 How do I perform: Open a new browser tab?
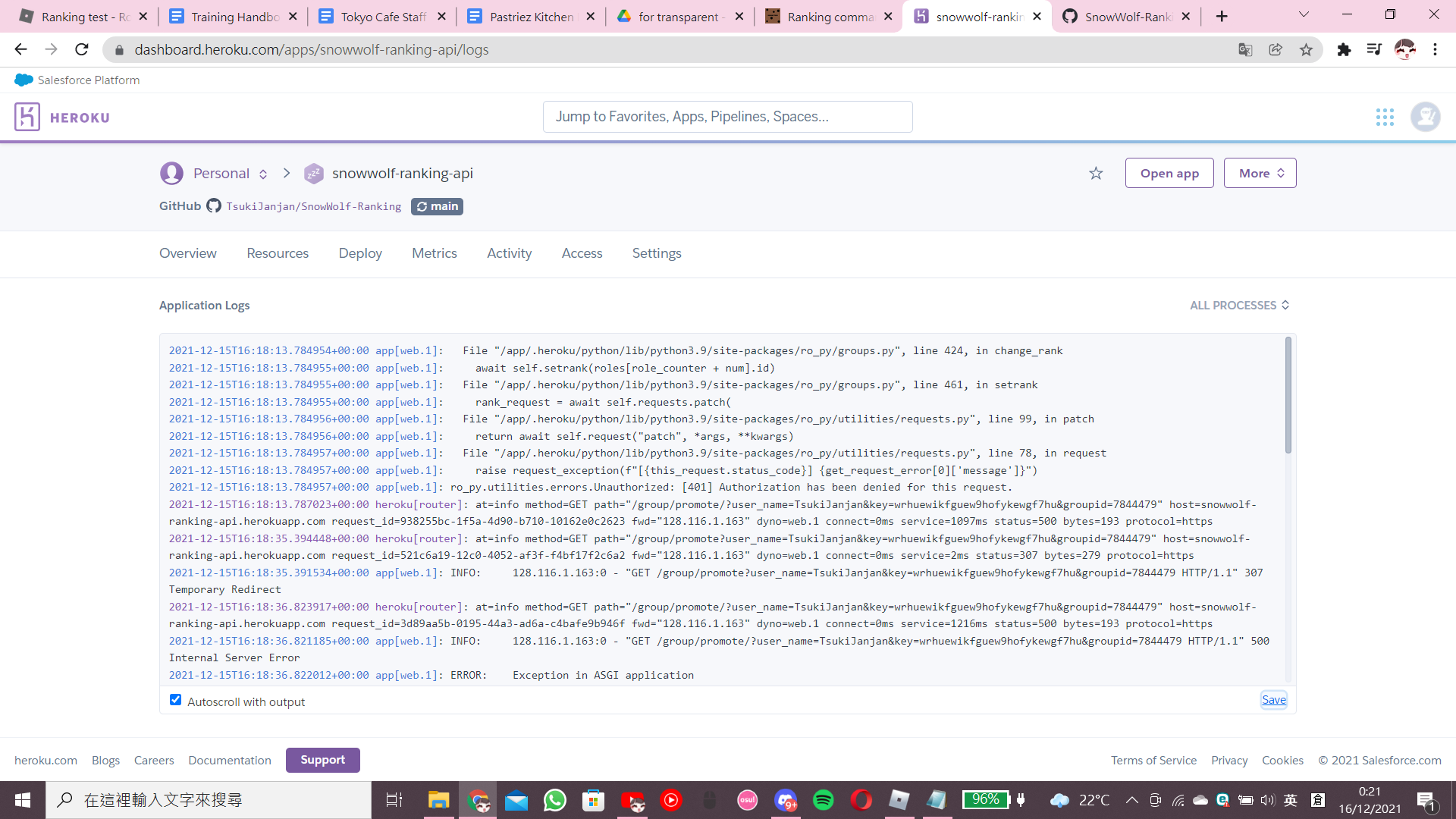point(1222,16)
